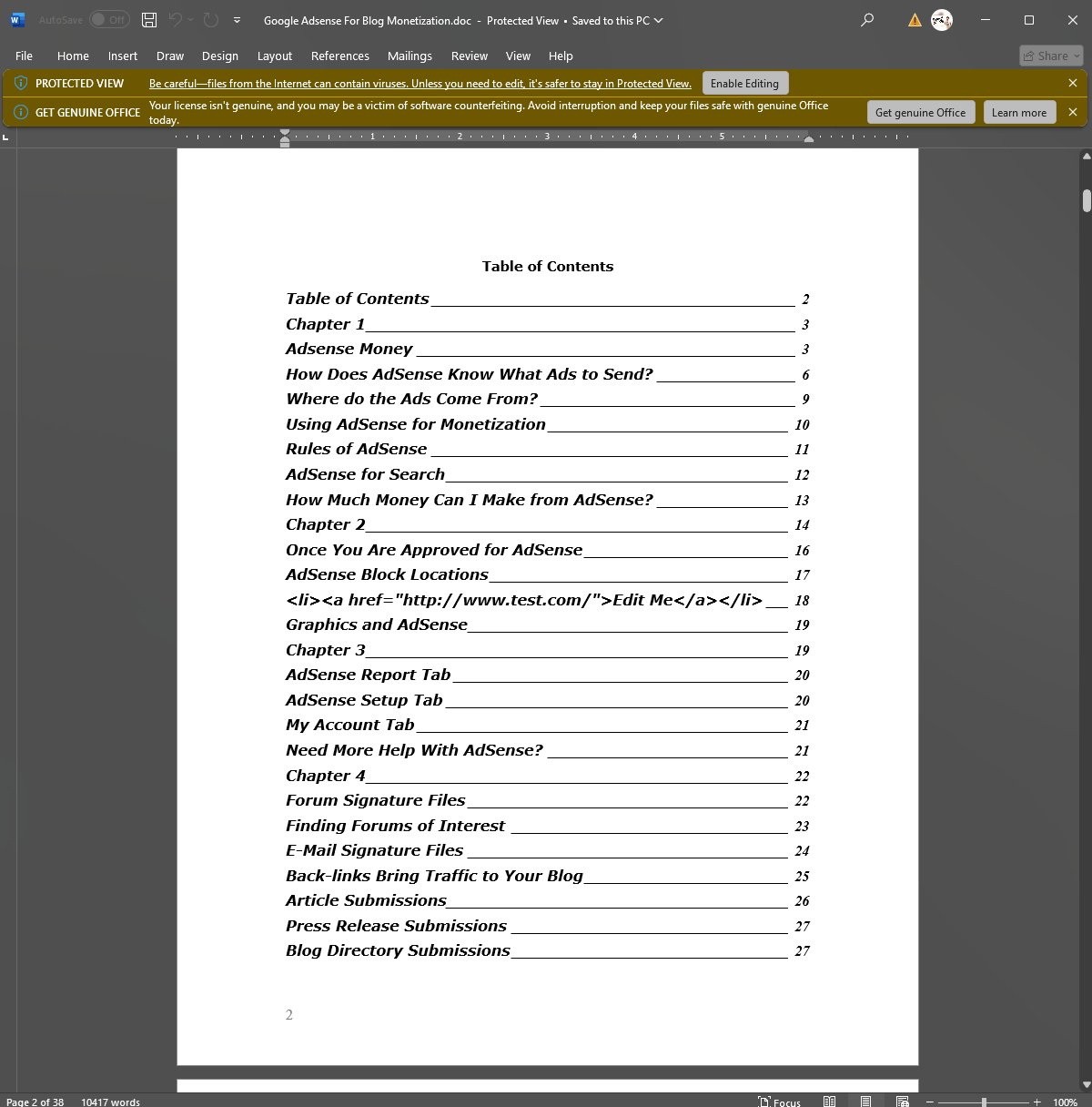Click 'Blog Directory Submissions' contents entry
Screen dimensions: 1092x1107
tap(548, 950)
